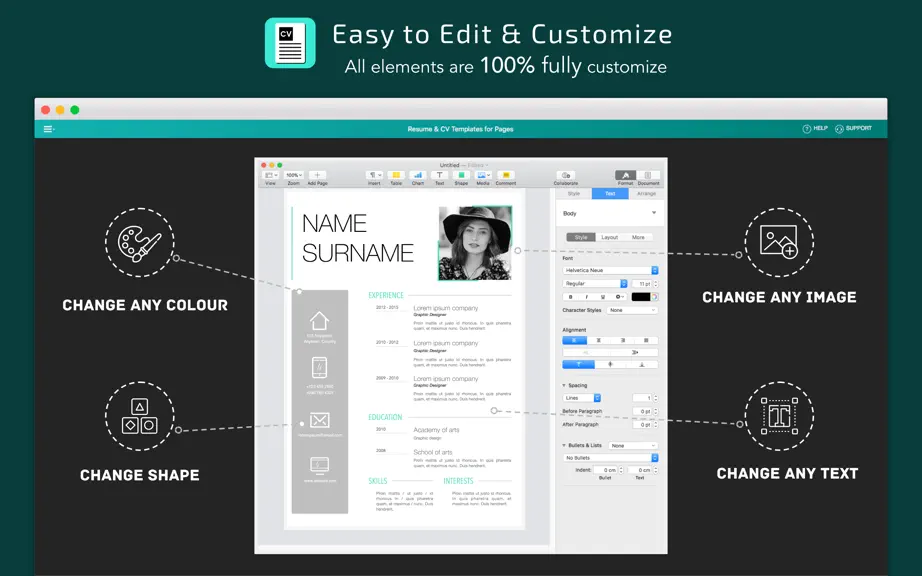Click the EDUCATION section heading

pyautogui.click(x=385, y=417)
